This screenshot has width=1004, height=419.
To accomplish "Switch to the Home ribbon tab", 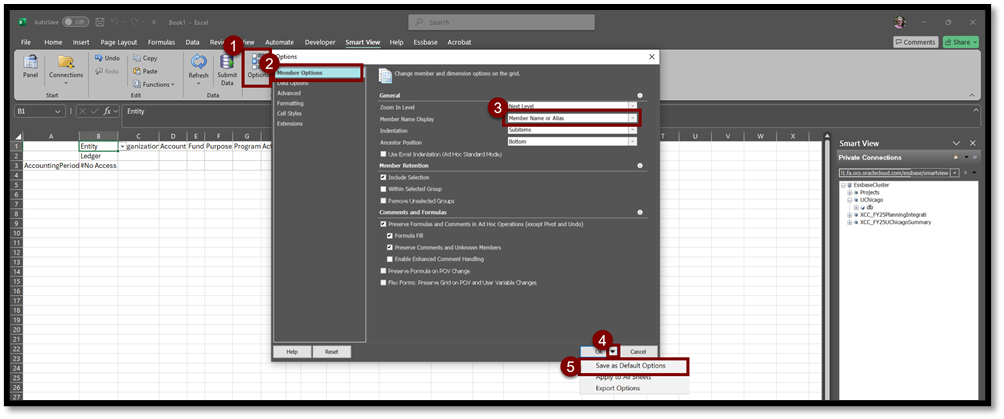I will (53, 42).
